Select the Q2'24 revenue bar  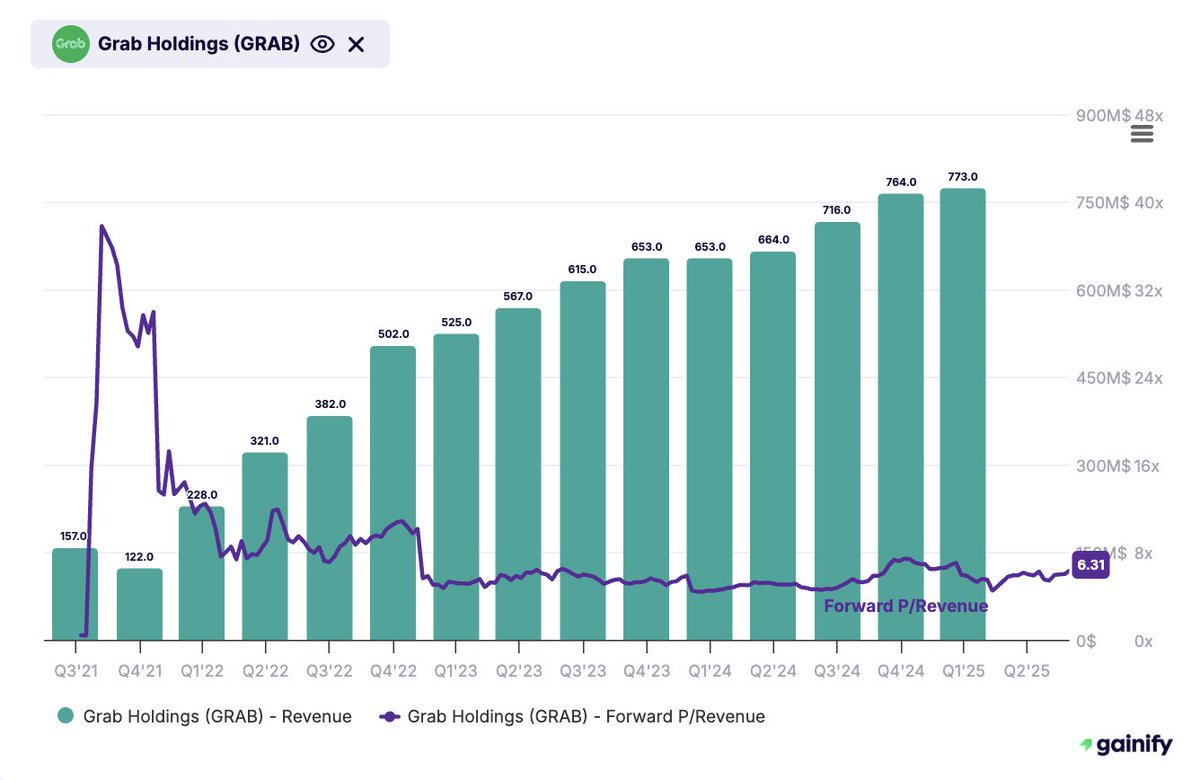pyautogui.click(x=773, y=446)
